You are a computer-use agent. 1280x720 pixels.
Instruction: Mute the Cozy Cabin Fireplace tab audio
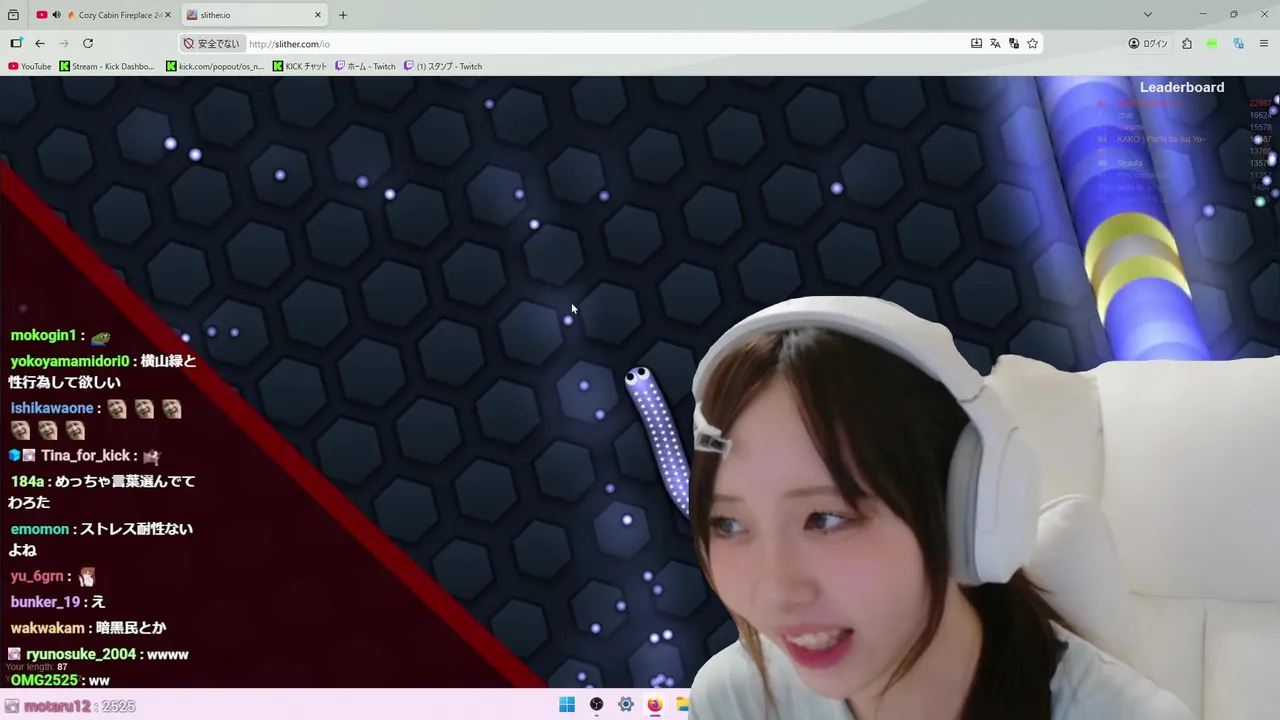56,15
